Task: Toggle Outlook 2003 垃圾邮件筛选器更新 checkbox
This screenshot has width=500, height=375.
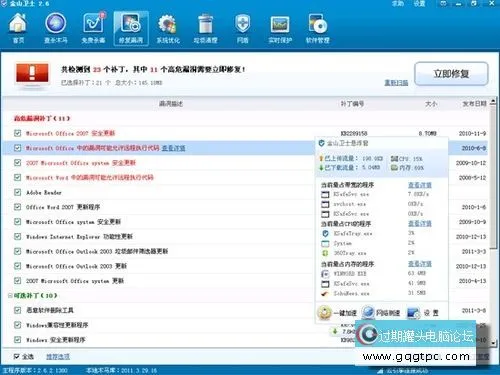Action: point(17,251)
